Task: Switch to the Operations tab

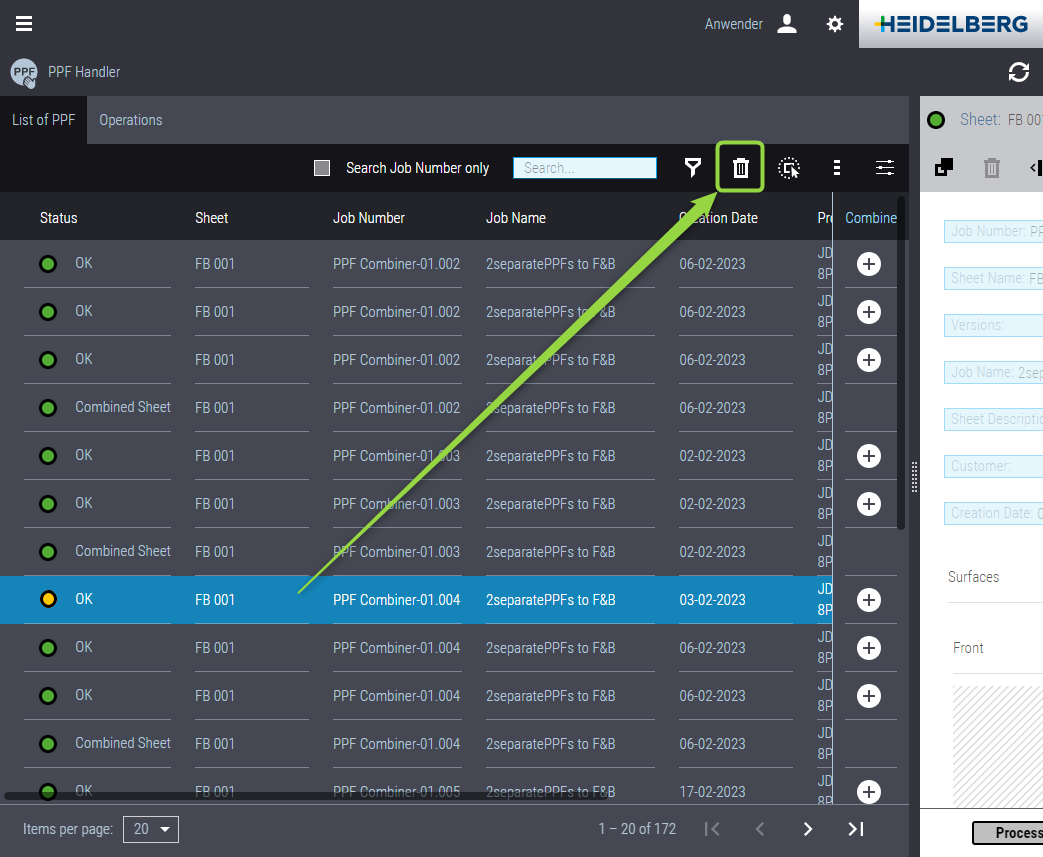Action: click(x=130, y=120)
